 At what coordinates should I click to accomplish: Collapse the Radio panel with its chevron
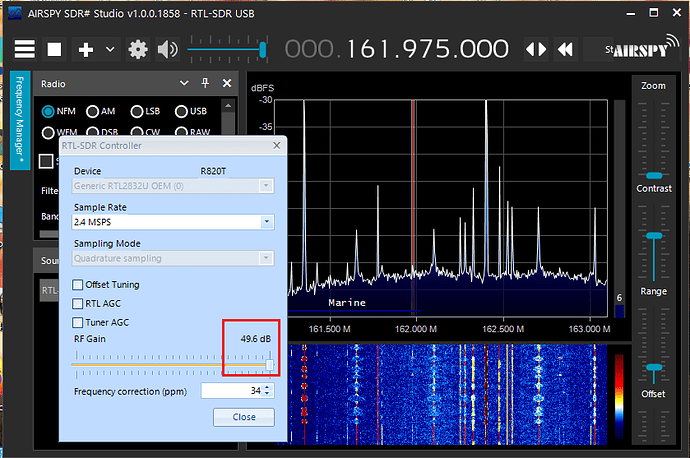184,83
